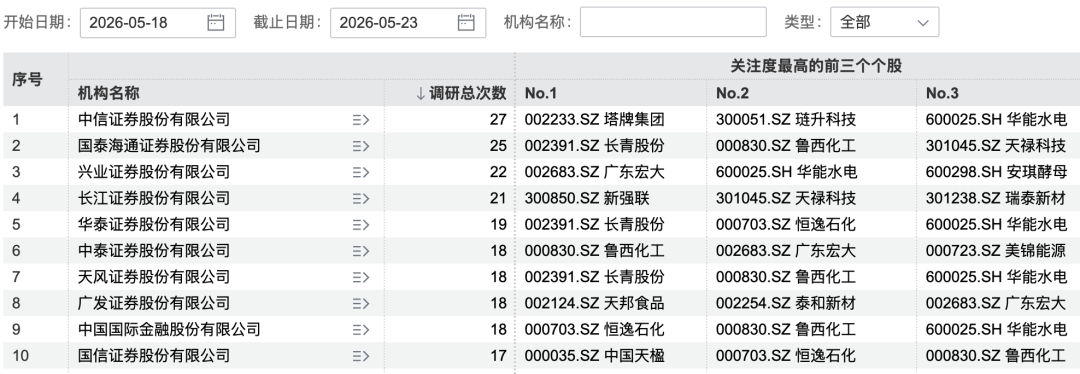Image resolution: width=1080 pixels, height=374 pixels.
Task: Click stock 600298.SH 安琪酵母
Action: 996,172
